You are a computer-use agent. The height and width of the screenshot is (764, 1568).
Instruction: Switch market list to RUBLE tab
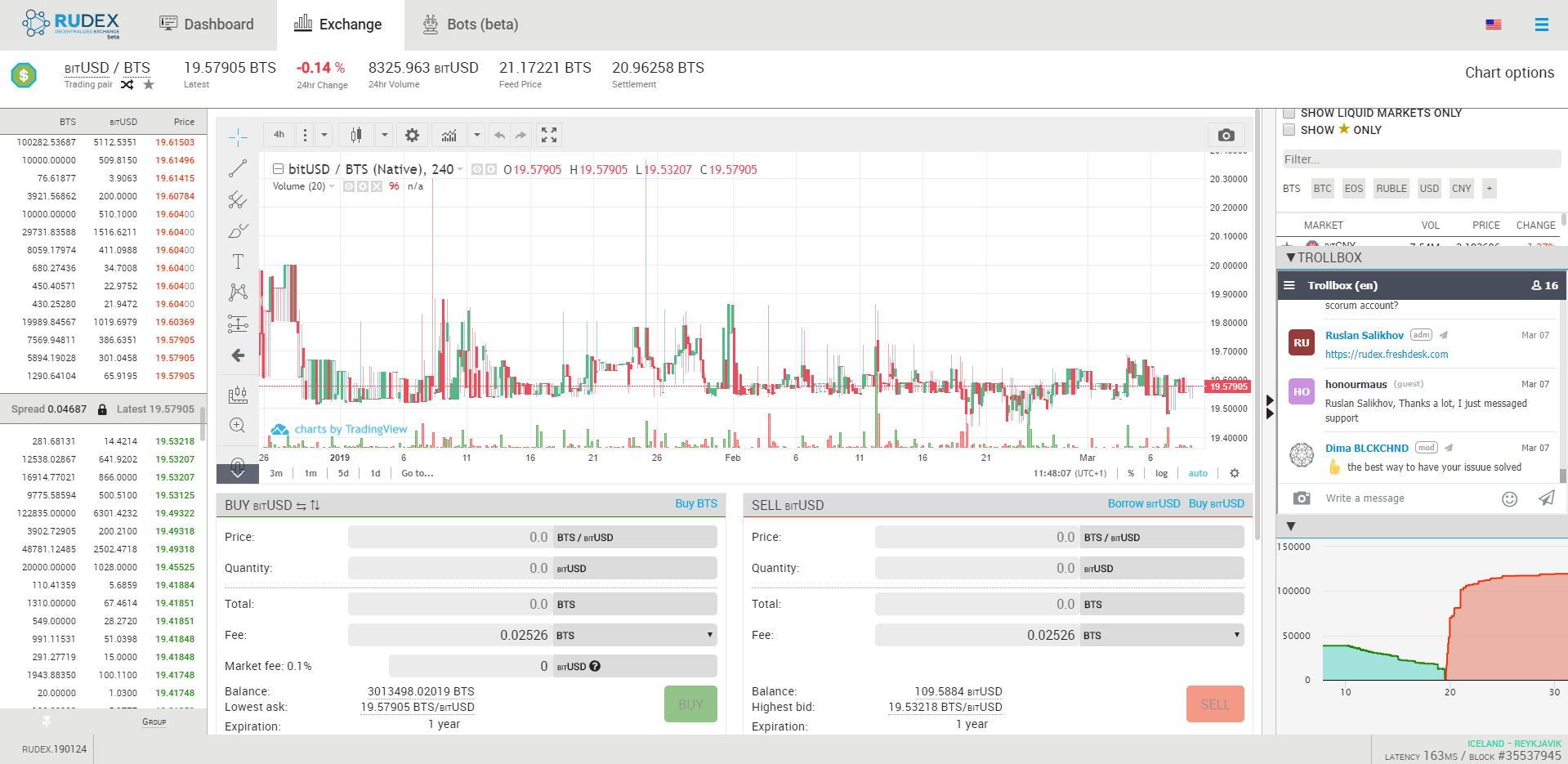tap(1392, 189)
